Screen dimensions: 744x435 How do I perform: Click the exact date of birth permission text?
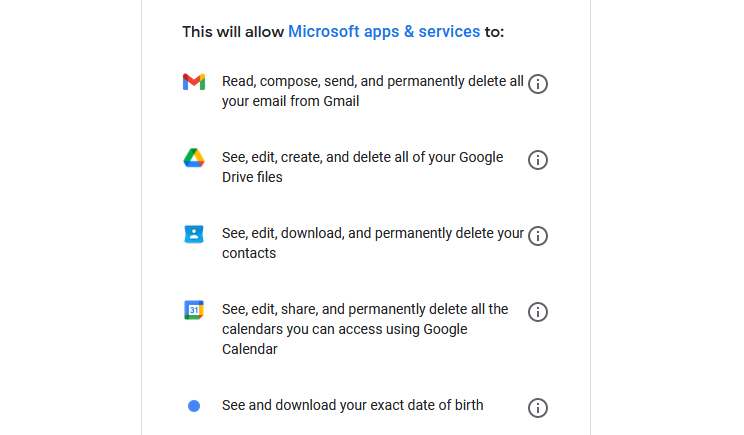(x=353, y=405)
